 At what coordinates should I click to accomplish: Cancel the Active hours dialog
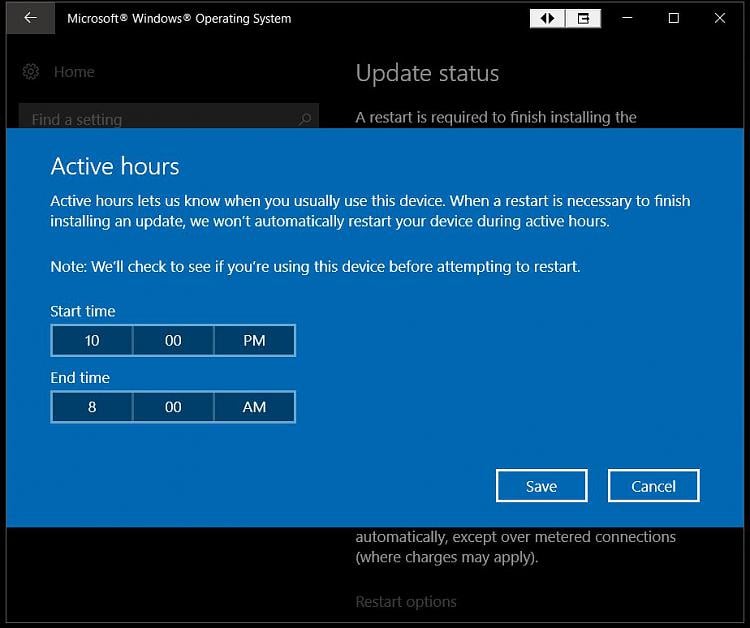(653, 486)
